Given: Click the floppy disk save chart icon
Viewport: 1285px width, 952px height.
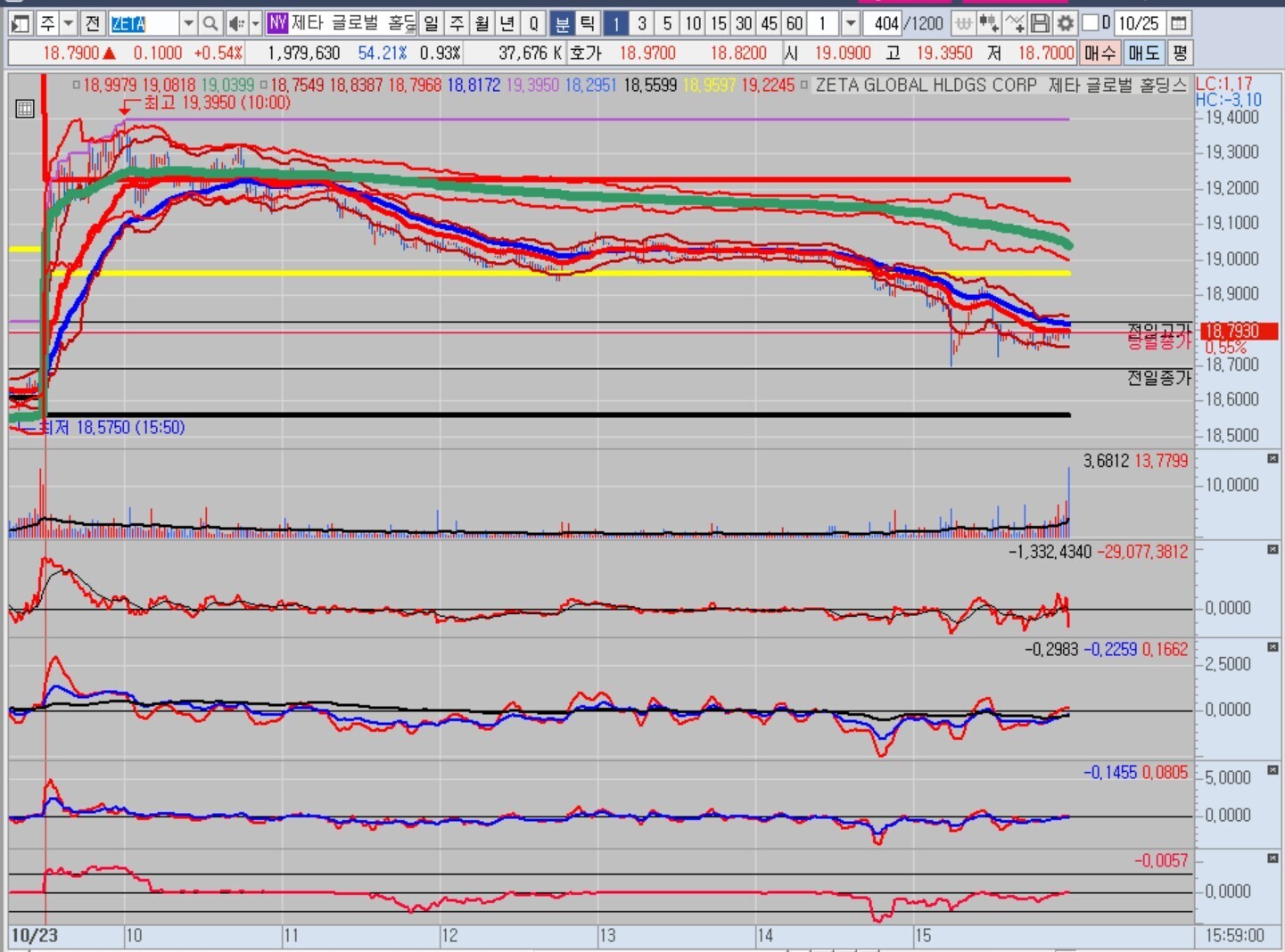Looking at the screenshot, I should click(x=1040, y=23).
